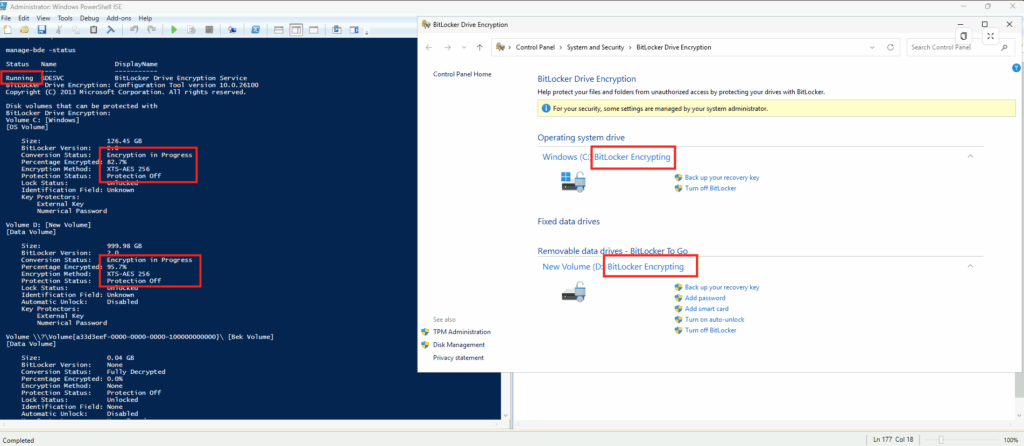Open the address bar history dropdown
Screen dimensions: 1024x446
click(x=872, y=47)
